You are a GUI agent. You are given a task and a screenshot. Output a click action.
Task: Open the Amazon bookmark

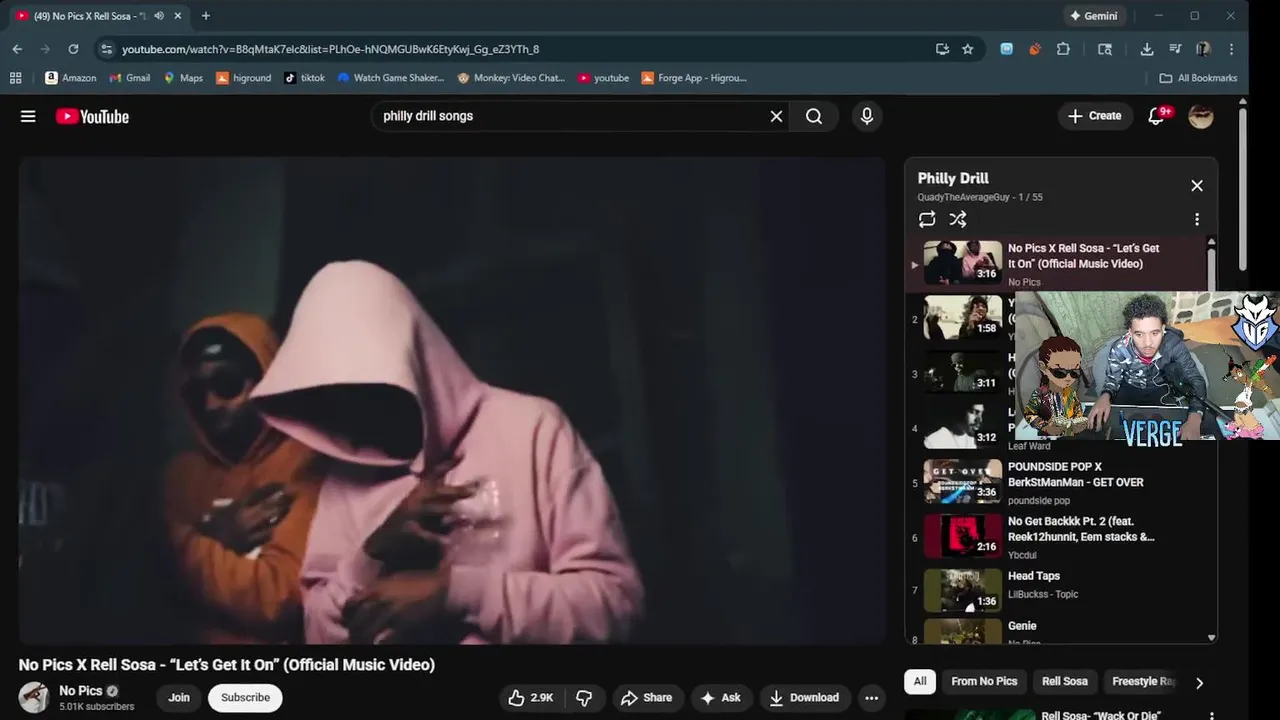point(71,78)
